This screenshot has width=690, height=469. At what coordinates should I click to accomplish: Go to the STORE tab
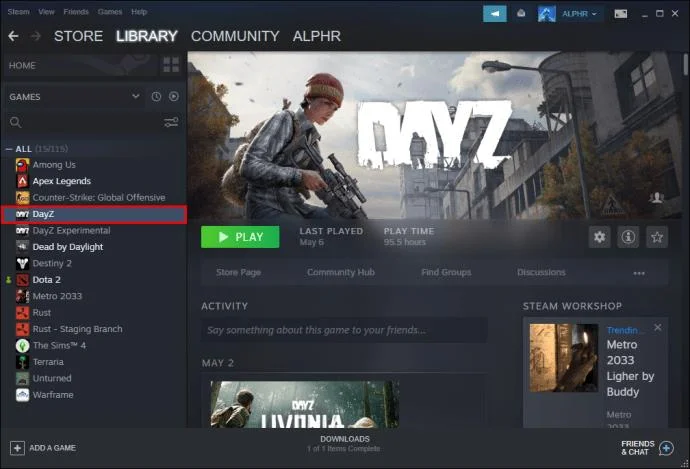click(78, 36)
